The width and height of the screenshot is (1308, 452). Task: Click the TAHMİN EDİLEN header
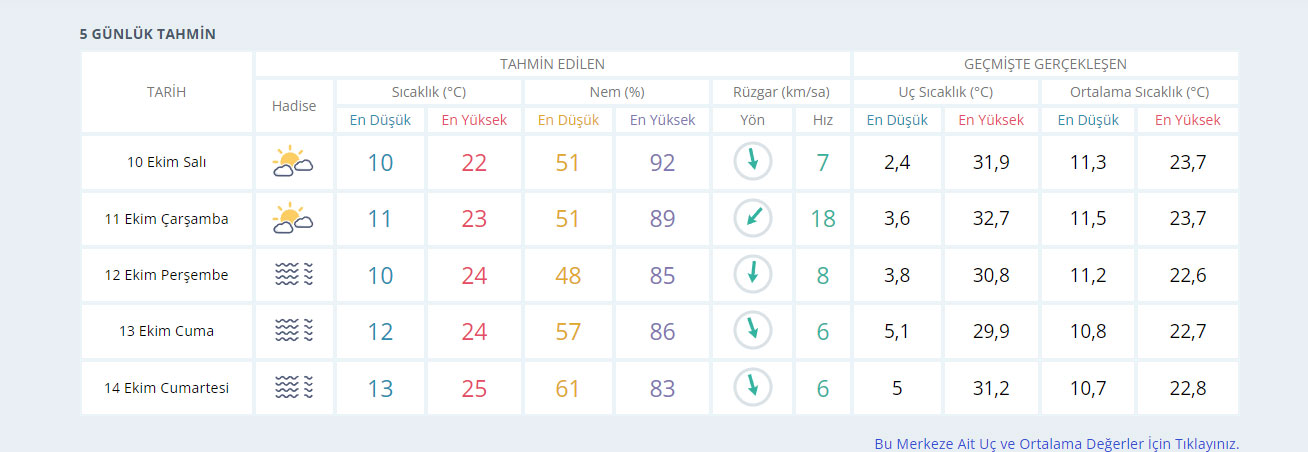pyautogui.click(x=552, y=64)
